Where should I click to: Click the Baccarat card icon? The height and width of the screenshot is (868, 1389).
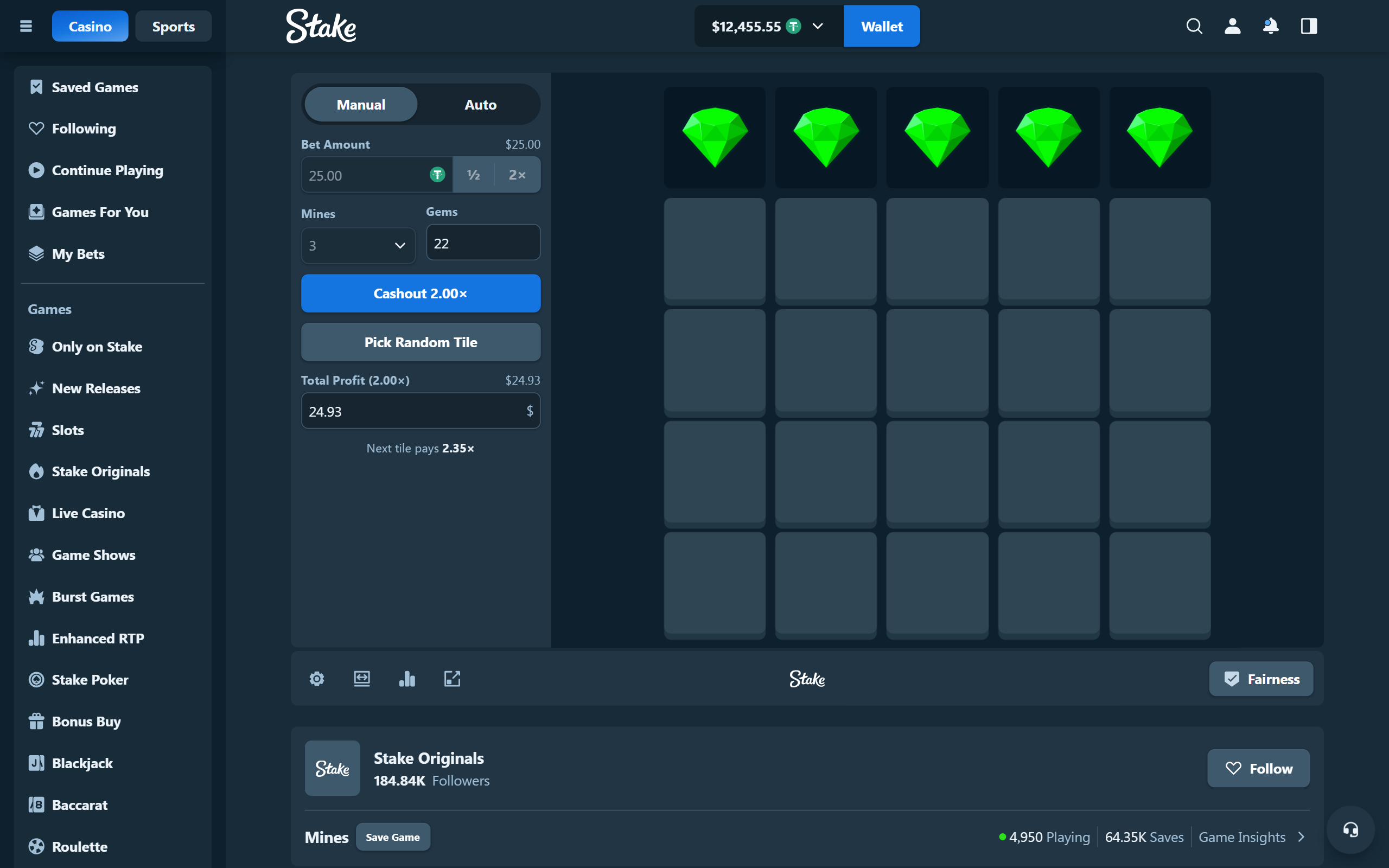point(36,805)
